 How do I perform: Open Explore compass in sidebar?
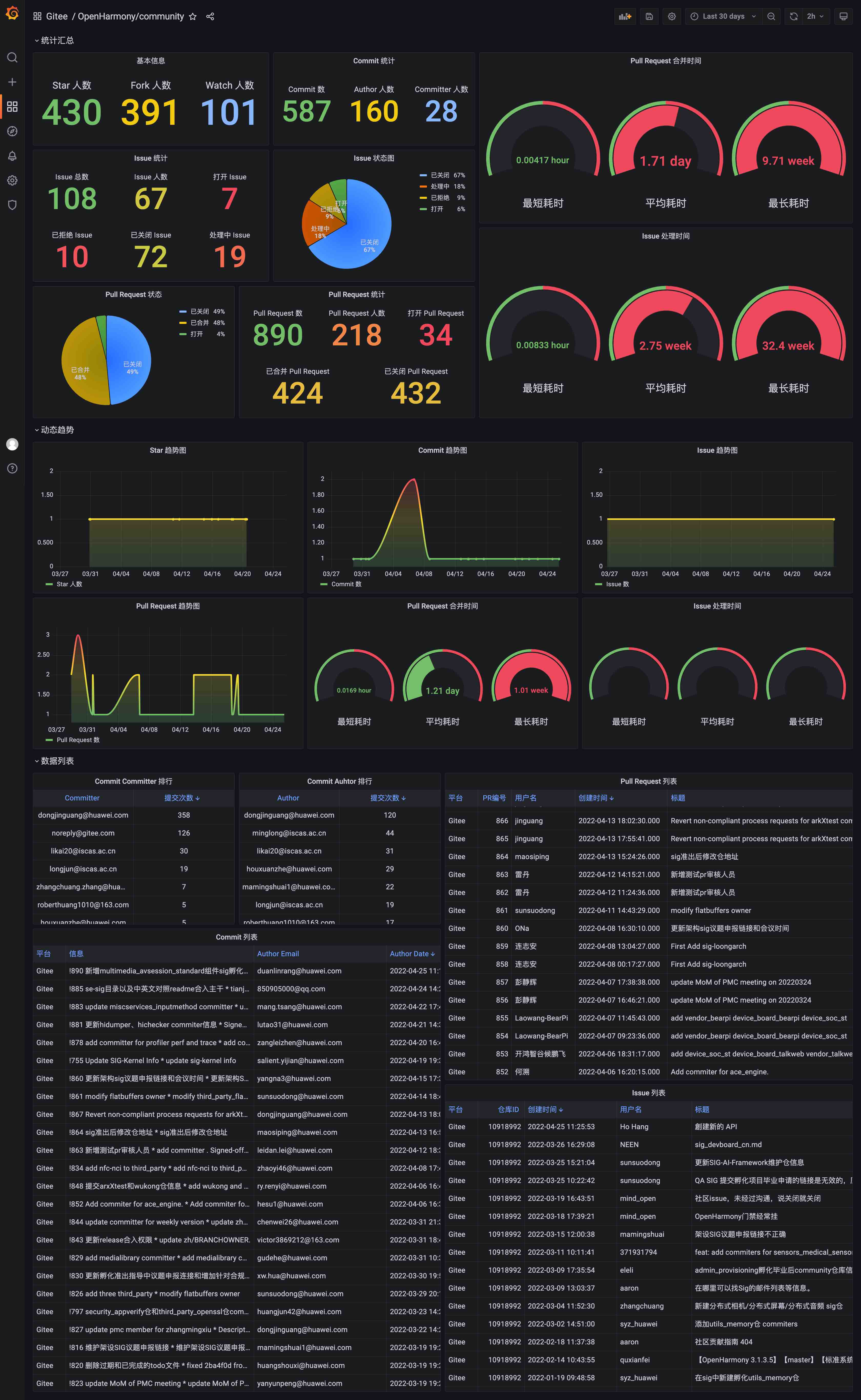coord(12,131)
